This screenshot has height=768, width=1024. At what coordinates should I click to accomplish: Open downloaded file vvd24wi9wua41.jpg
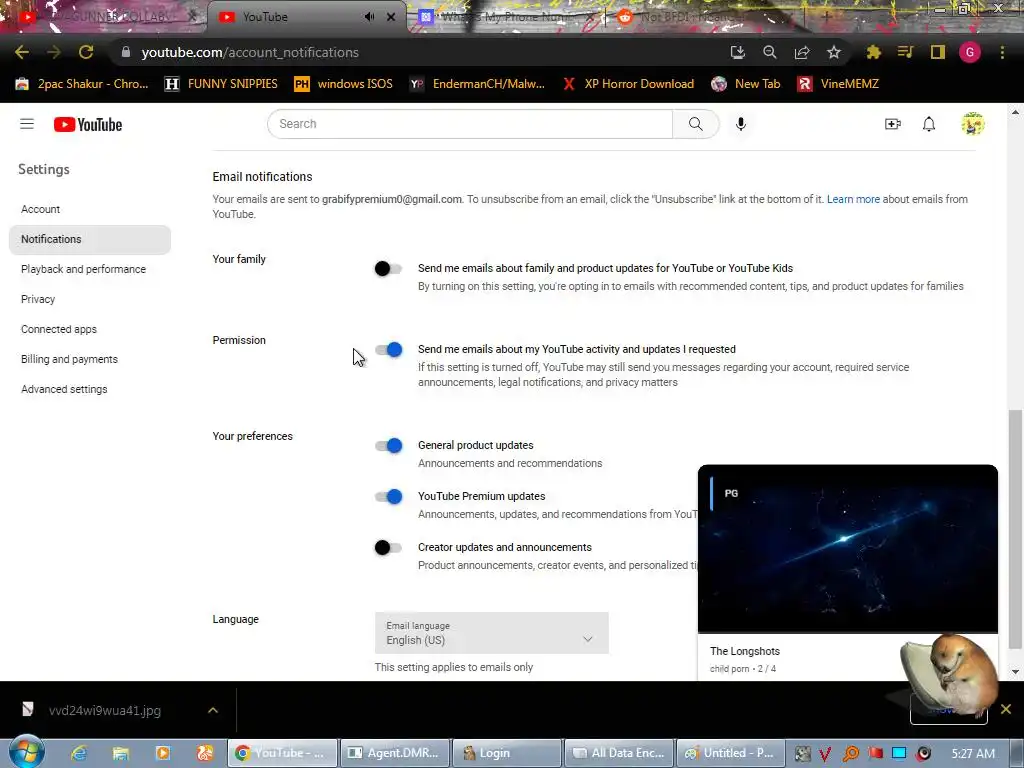pos(104,710)
